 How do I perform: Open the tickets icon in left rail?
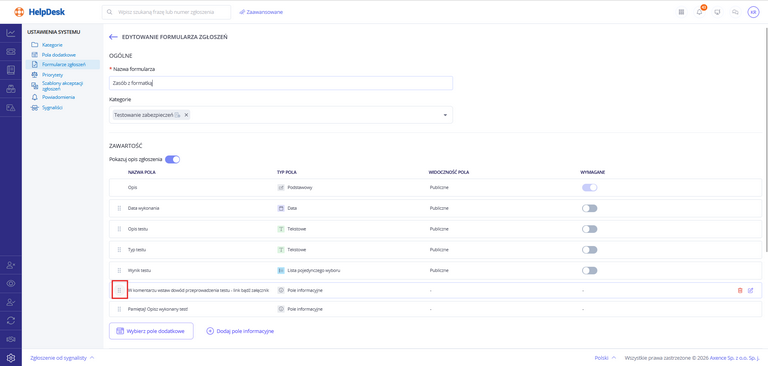[11, 52]
